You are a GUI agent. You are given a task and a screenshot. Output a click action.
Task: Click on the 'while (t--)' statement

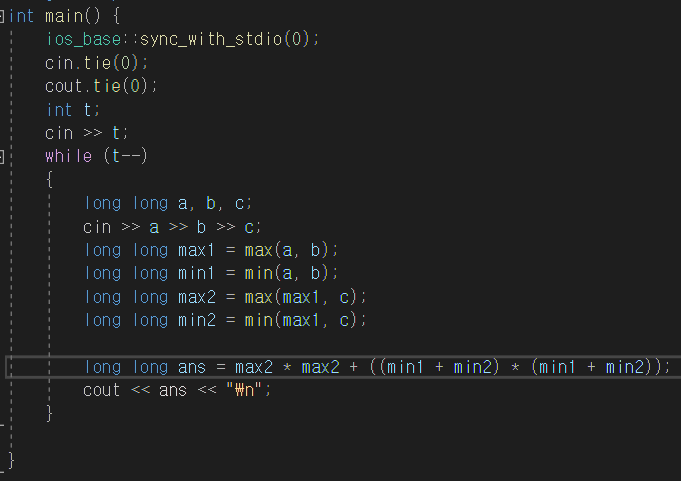pyautogui.click(x=96, y=156)
